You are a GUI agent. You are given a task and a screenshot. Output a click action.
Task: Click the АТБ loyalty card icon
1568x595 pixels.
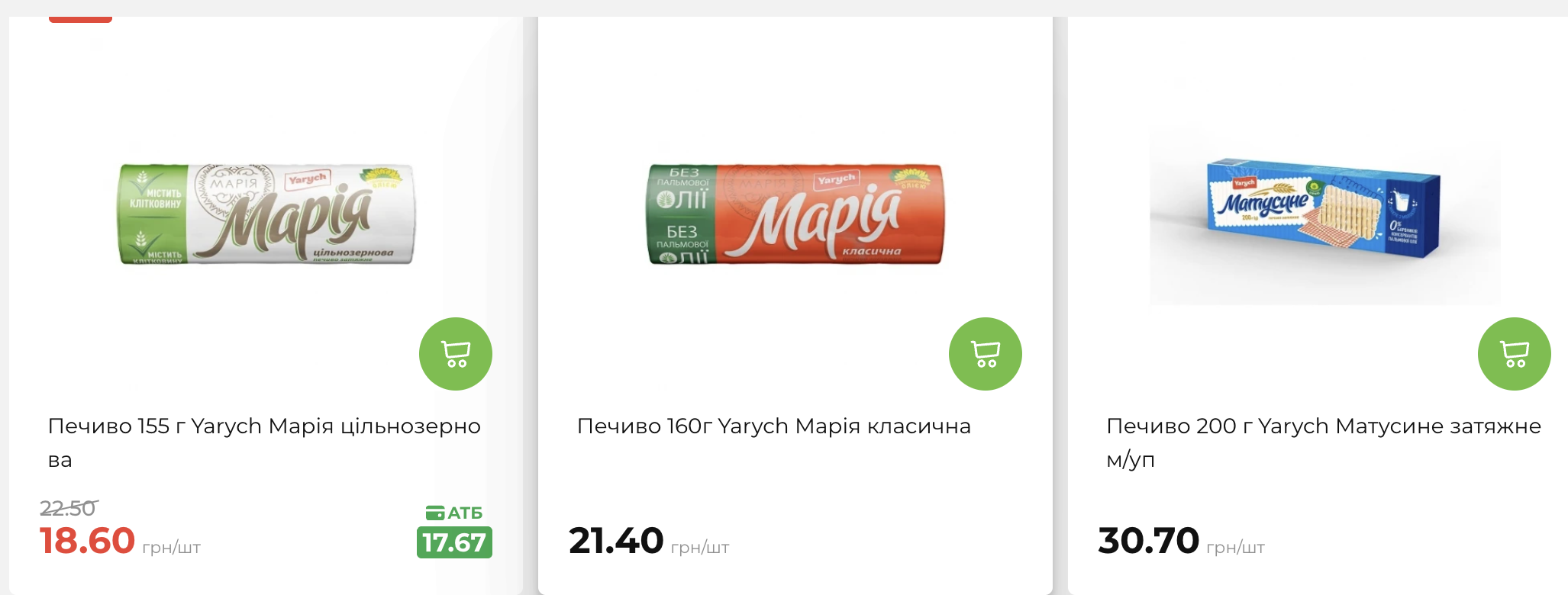click(x=434, y=513)
